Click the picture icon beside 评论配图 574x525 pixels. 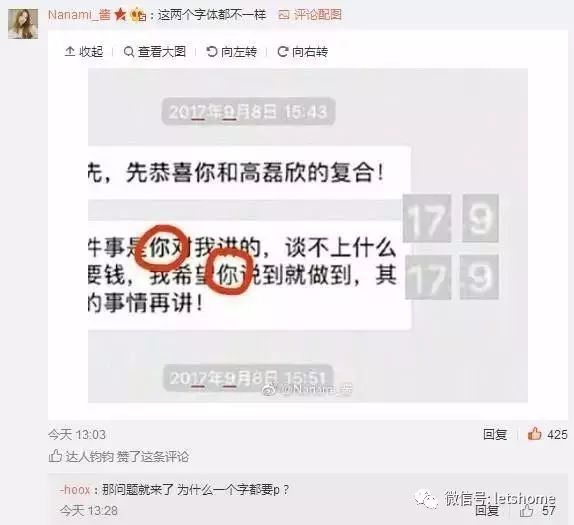(x=284, y=15)
